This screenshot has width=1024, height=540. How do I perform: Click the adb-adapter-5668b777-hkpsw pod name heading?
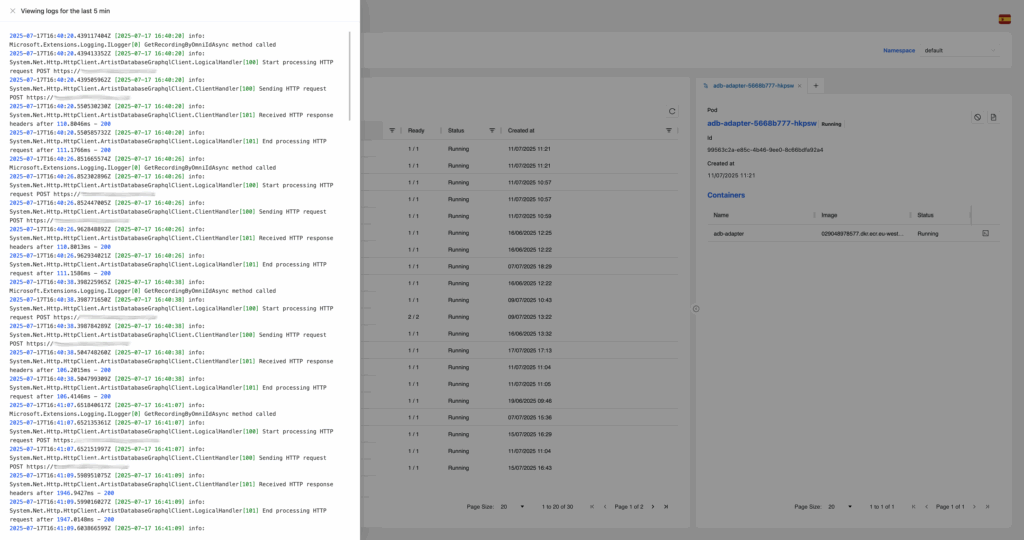click(x=761, y=123)
